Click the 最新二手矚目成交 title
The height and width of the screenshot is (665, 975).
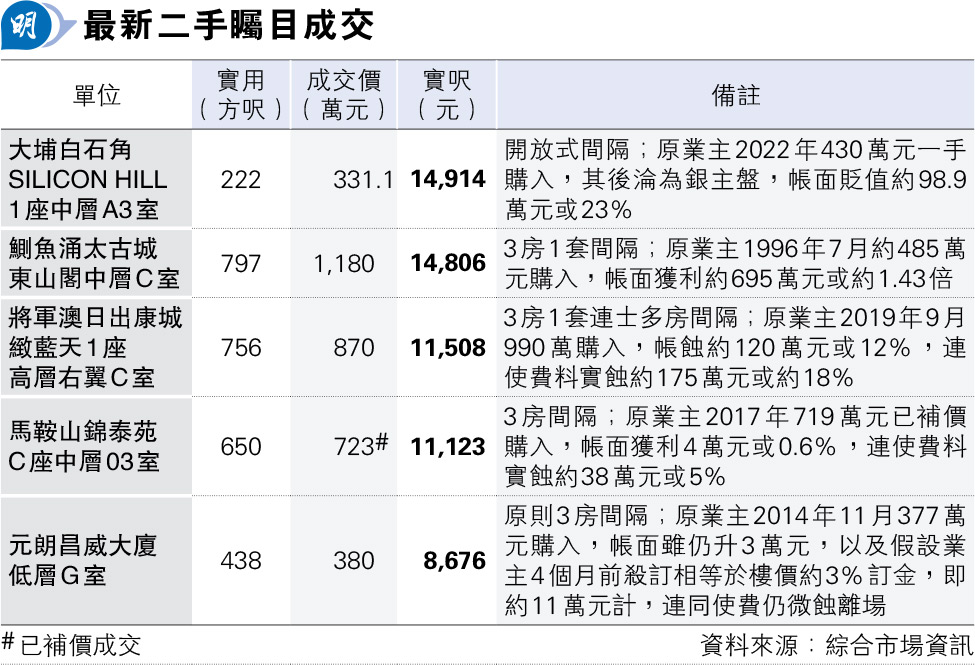coord(228,26)
